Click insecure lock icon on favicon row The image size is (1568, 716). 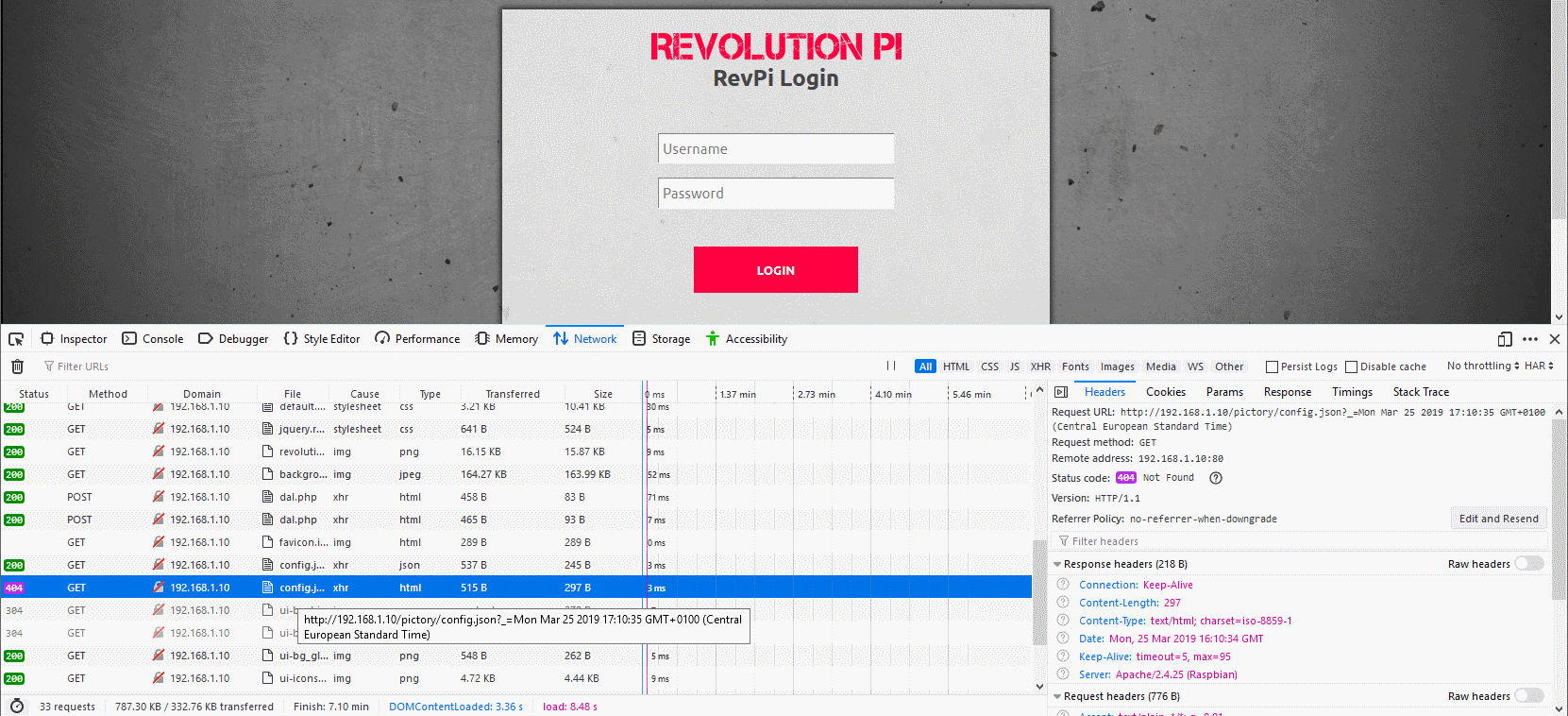pos(159,542)
